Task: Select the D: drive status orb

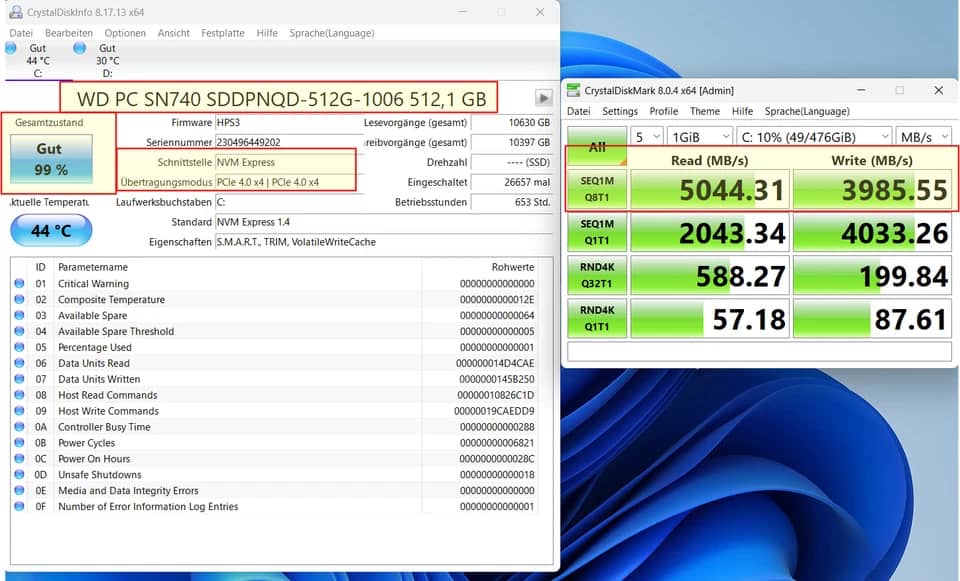Action: 80,48
